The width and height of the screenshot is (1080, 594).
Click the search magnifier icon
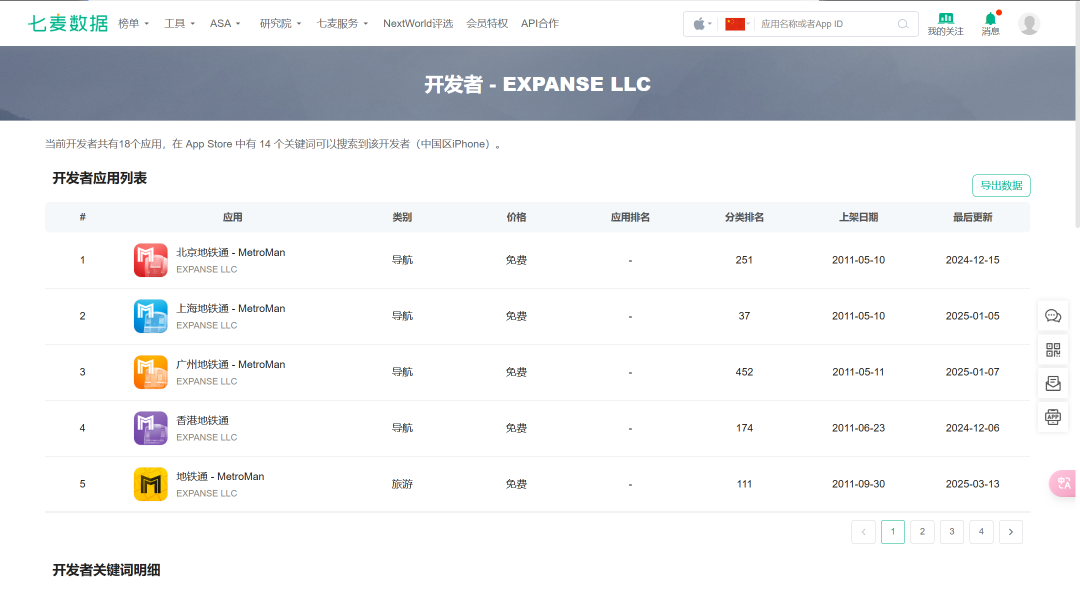903,24
